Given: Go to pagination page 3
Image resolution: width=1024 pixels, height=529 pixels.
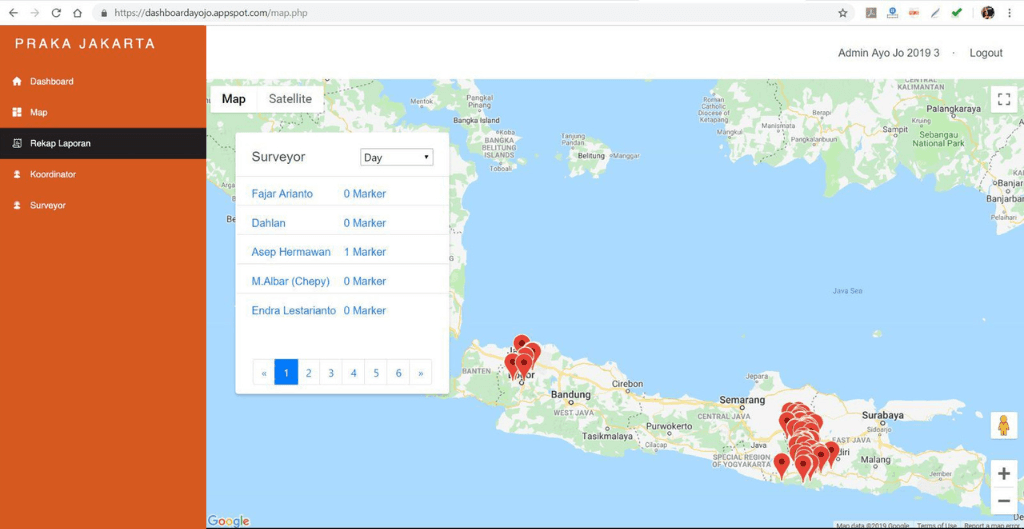Looking at the screenshot, I should [x=331, y=372].
